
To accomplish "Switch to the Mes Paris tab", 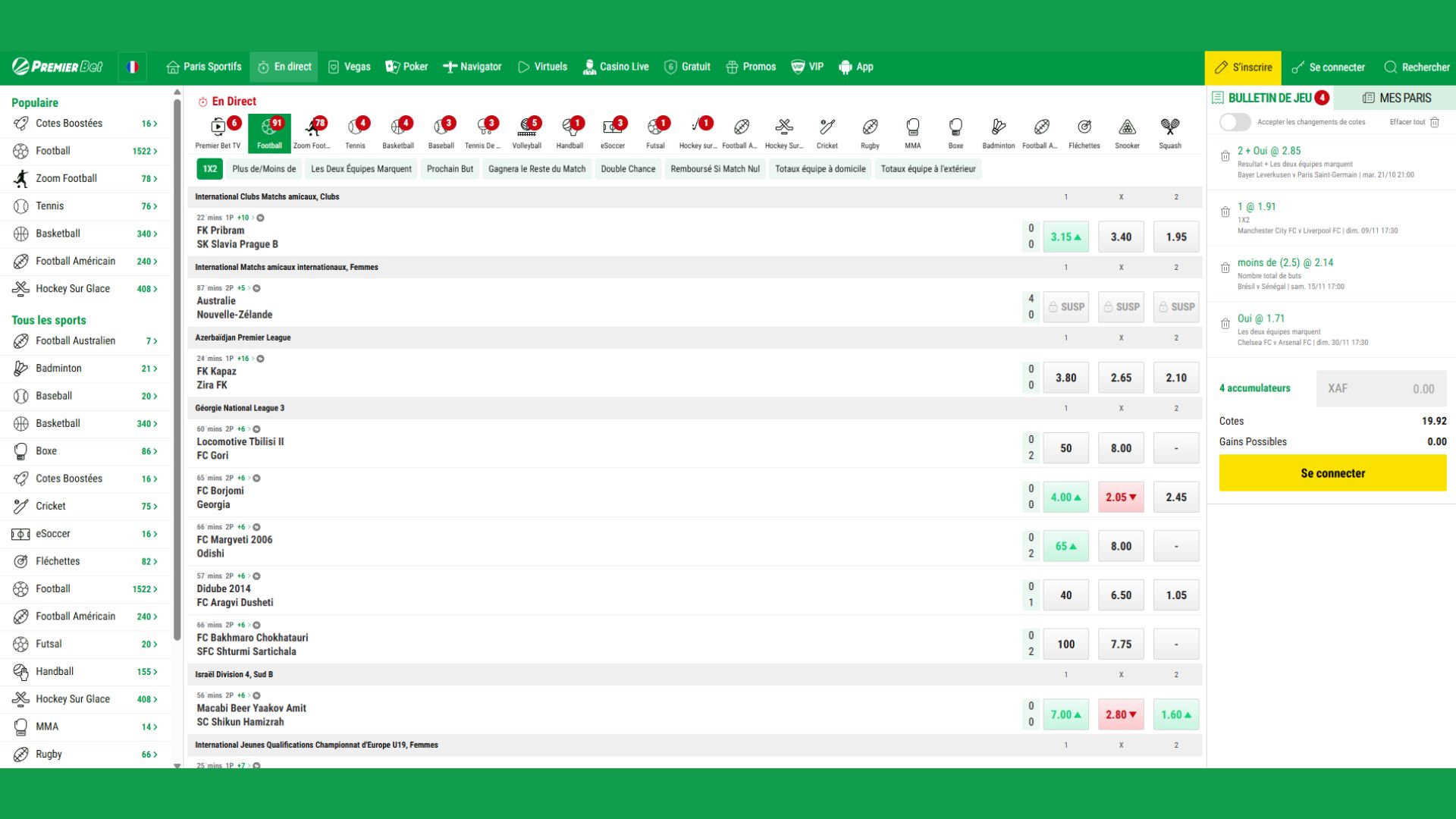I will (1398, 98).
